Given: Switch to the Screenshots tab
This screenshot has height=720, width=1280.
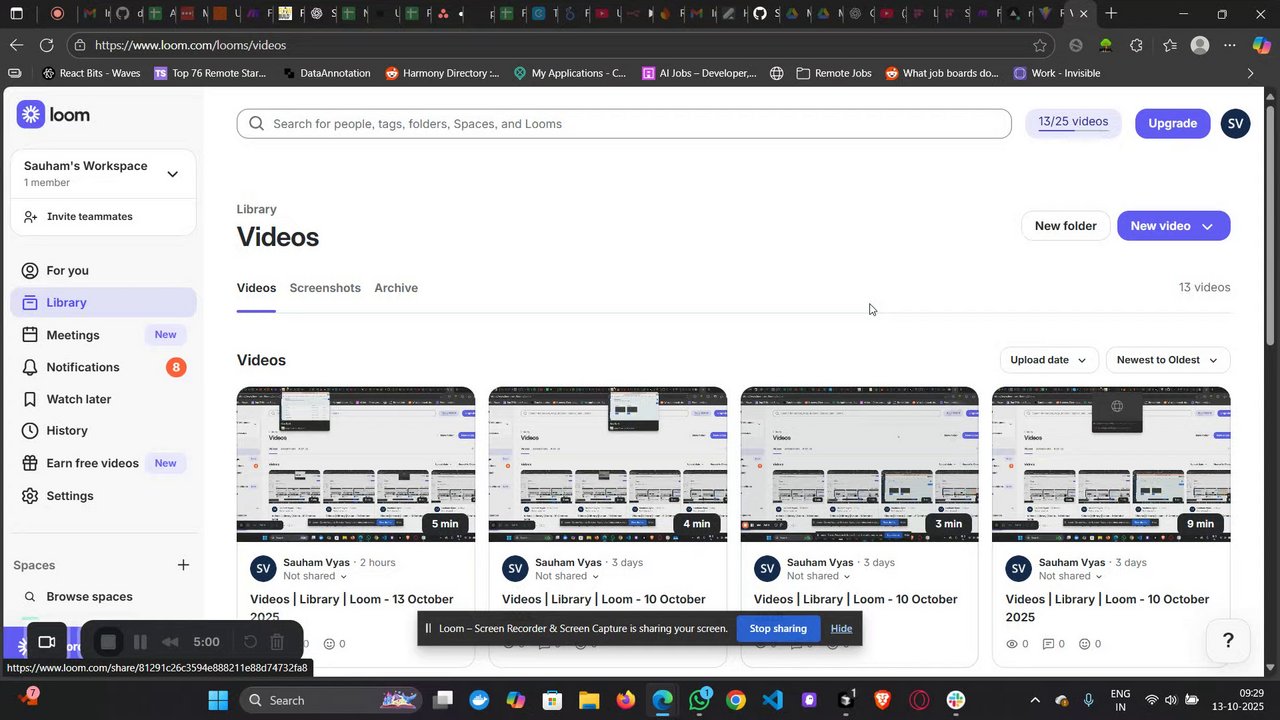Looking at the screenshot, I should click(x=325, y=288).
